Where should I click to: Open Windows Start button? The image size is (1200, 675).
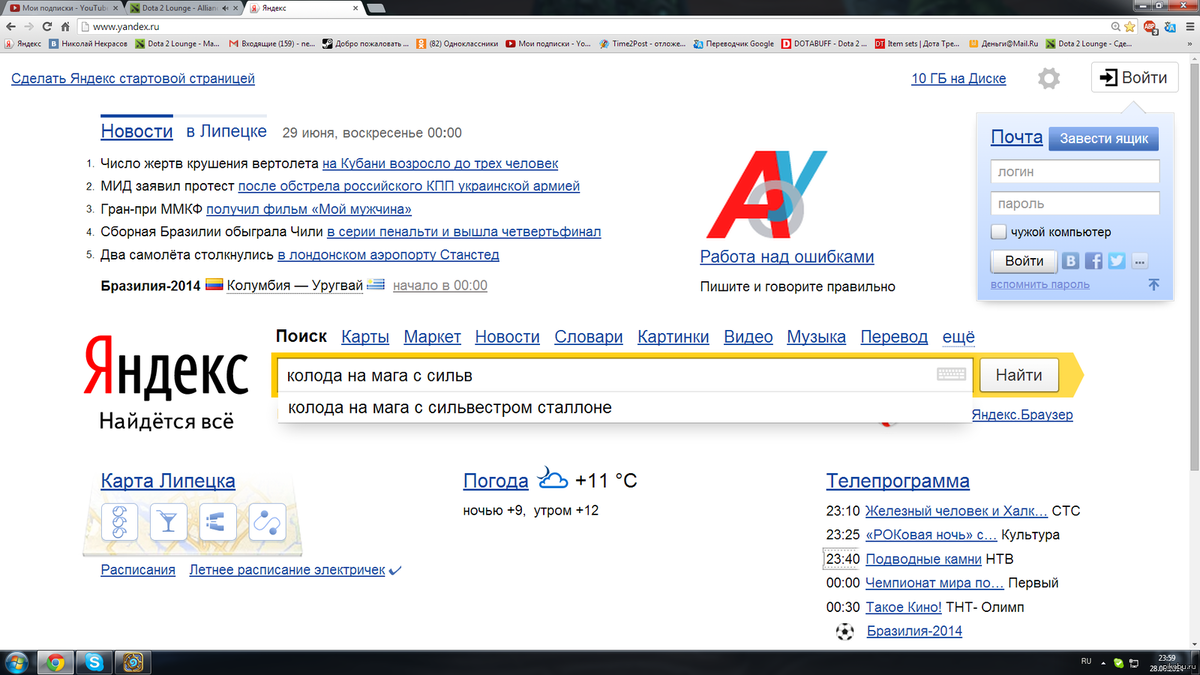[x=16, y=662]
